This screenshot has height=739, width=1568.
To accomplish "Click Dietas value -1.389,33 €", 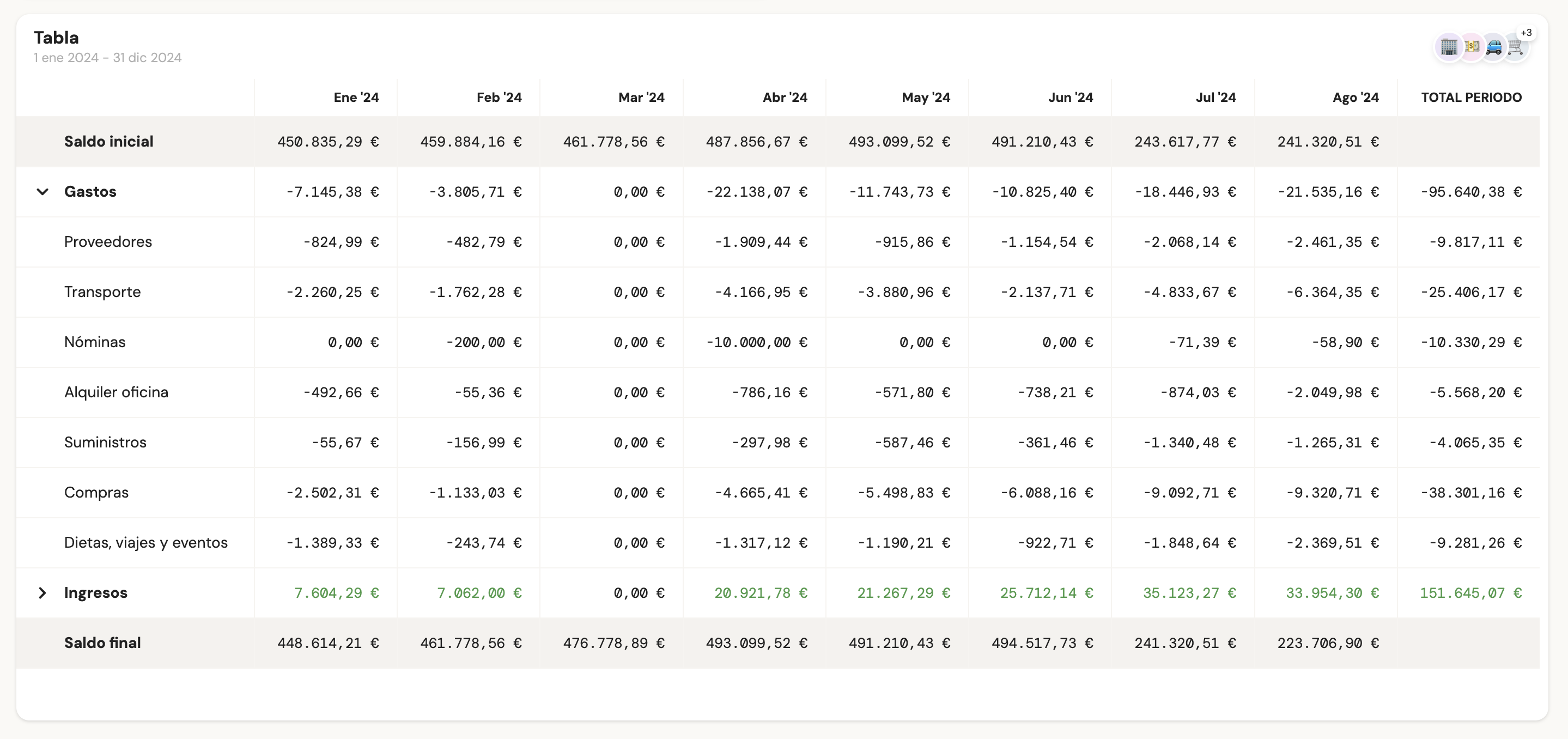I will tap(332, 543).
